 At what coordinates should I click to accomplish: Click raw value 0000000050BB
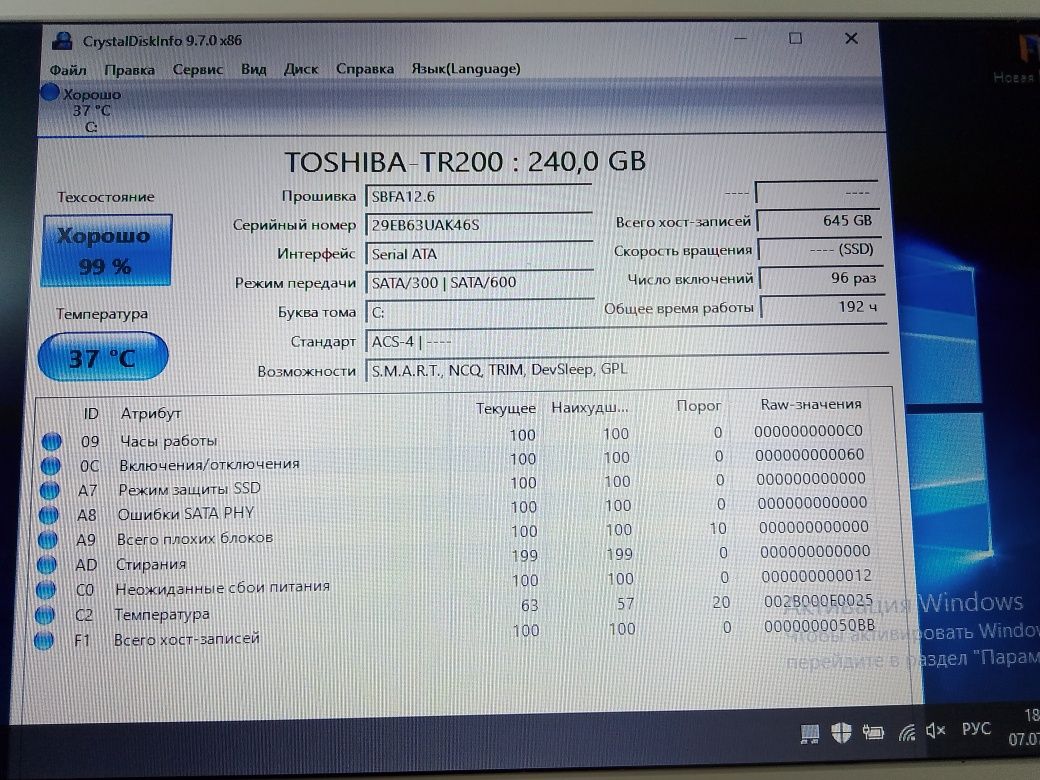pos(819,626)
